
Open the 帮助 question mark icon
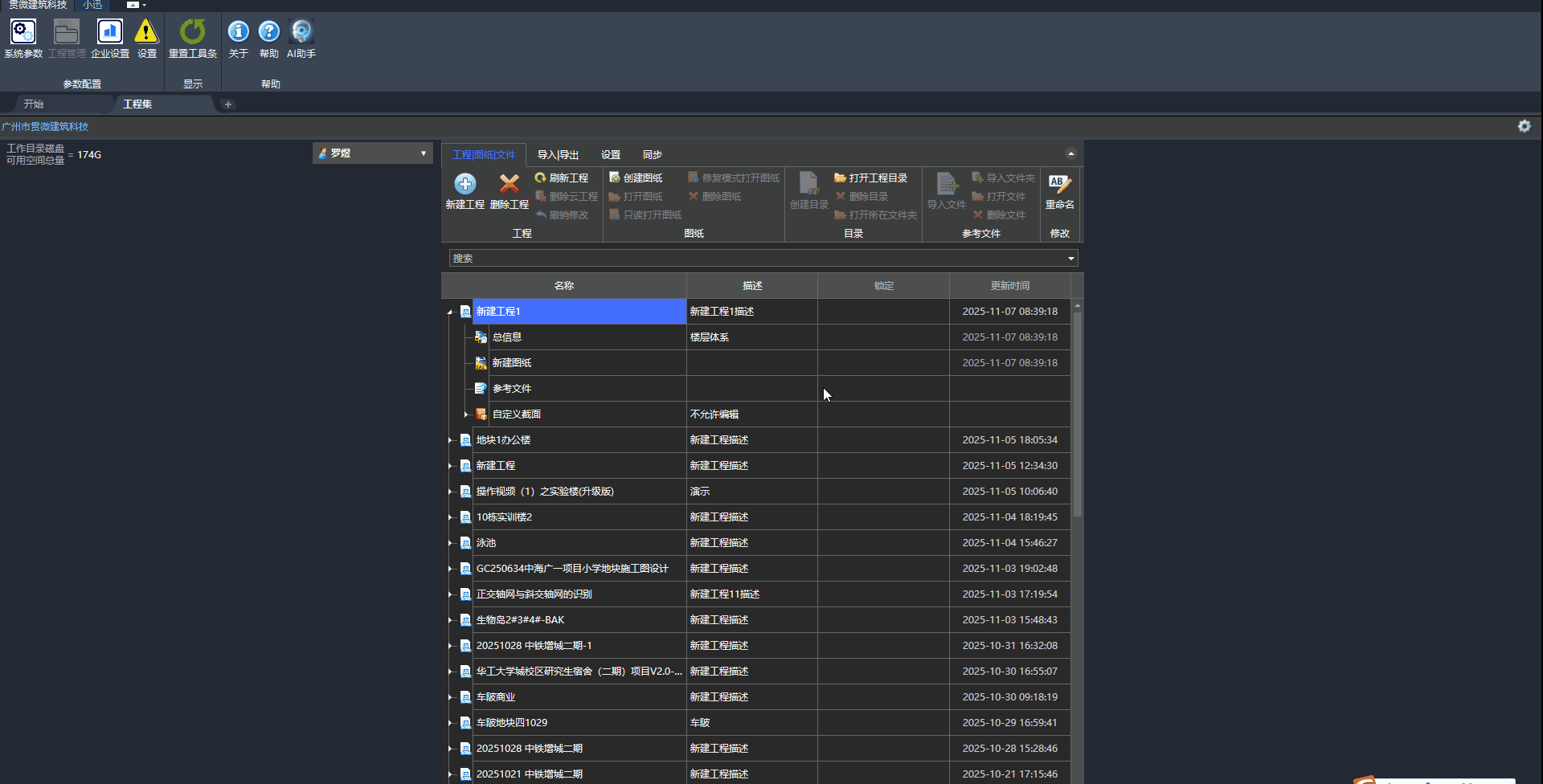pyautogui.click(x=269, y=33)
